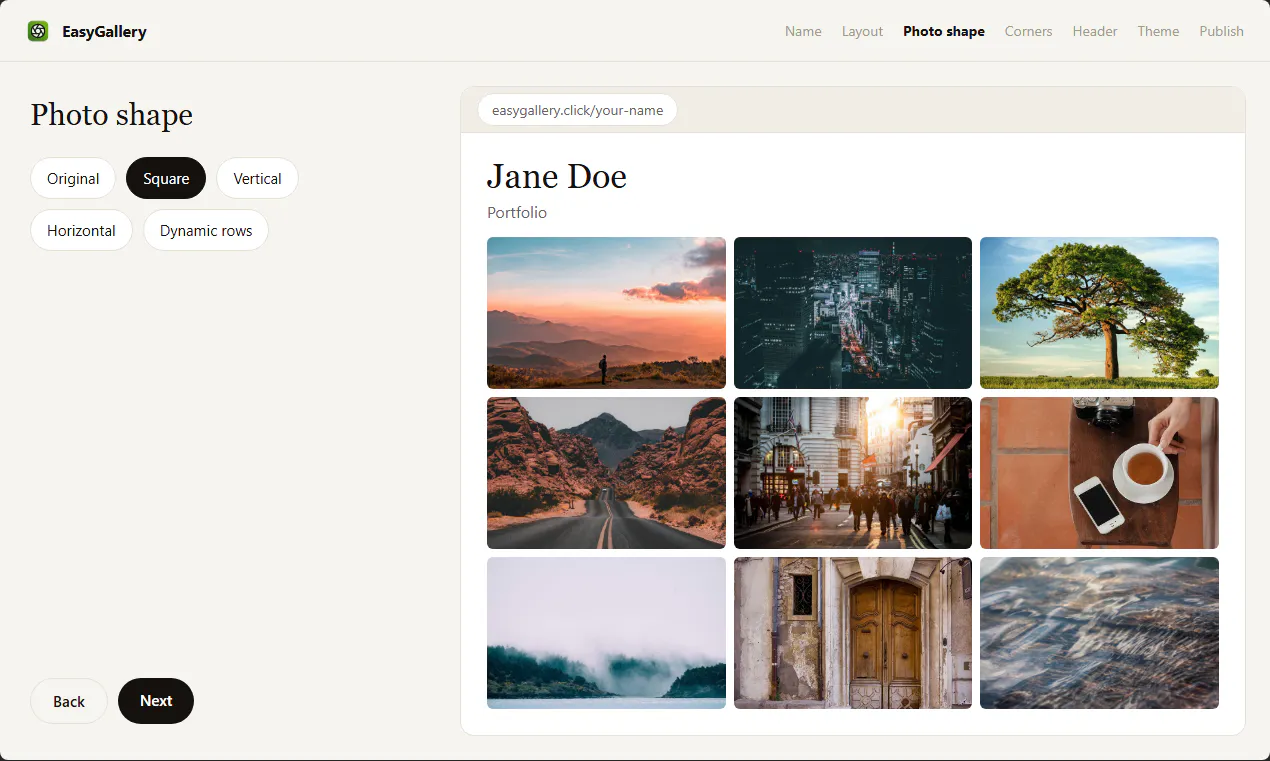
Task: Open the desert canyon road photo
Action: [606, 473]
